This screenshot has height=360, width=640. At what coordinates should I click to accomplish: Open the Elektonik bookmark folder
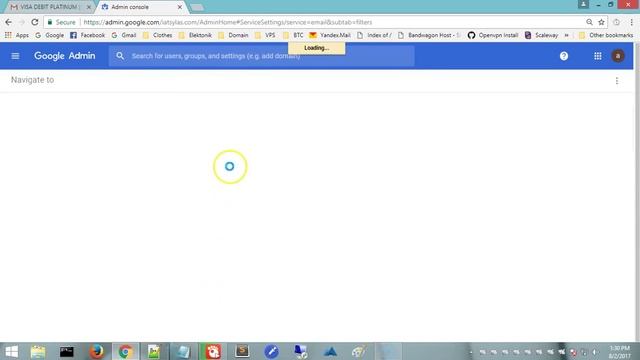[x=196, y=36]
